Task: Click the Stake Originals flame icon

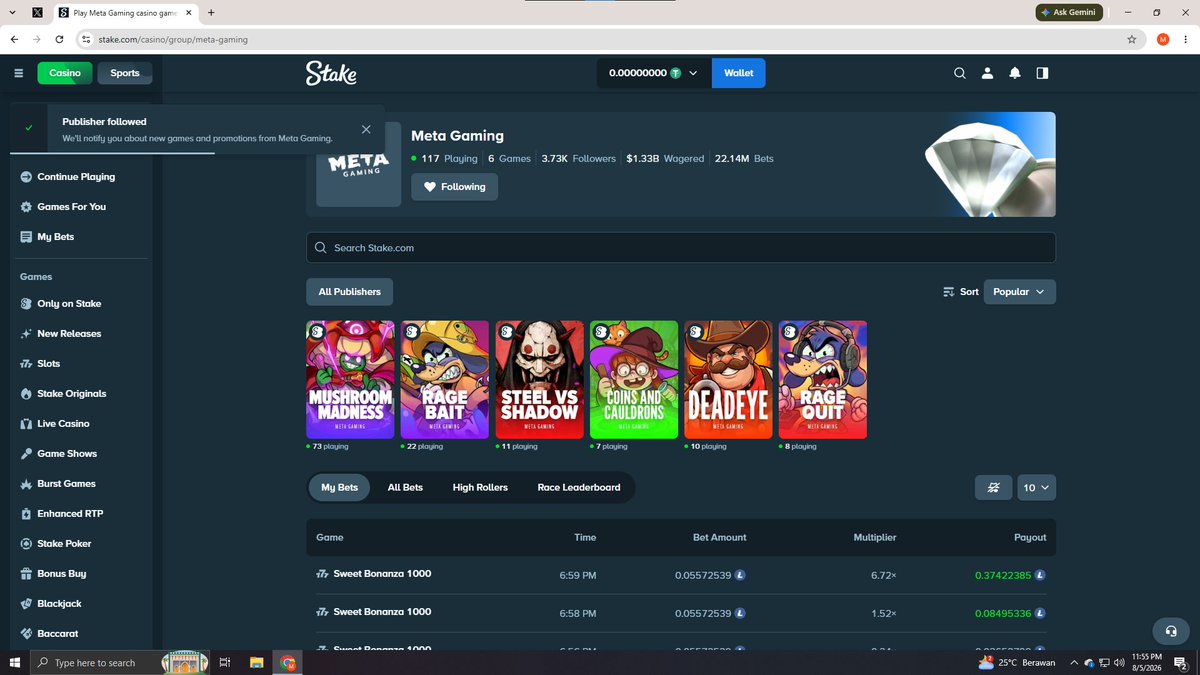Action: [27, 394]
